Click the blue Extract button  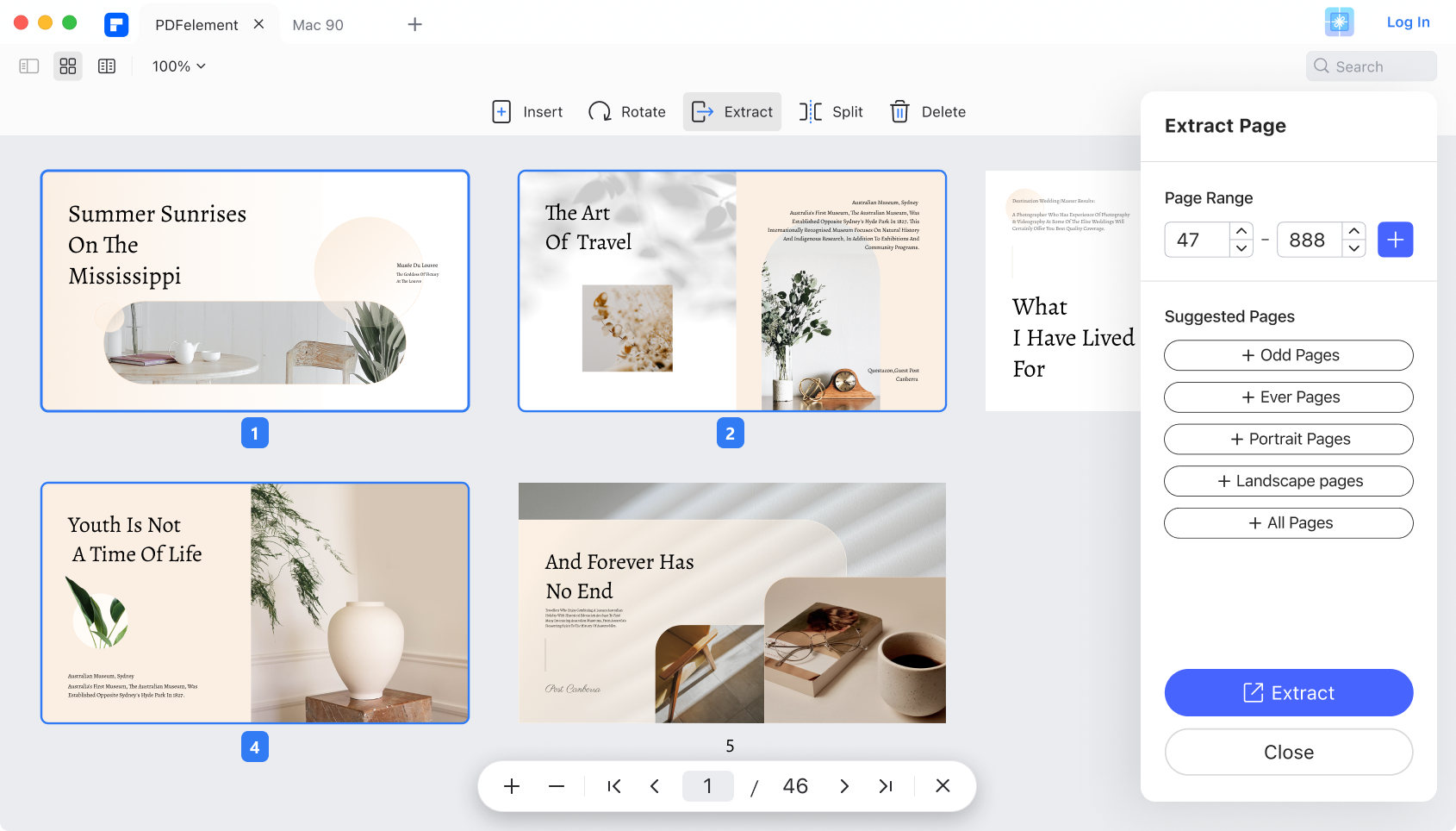[x=1288, y=693]
